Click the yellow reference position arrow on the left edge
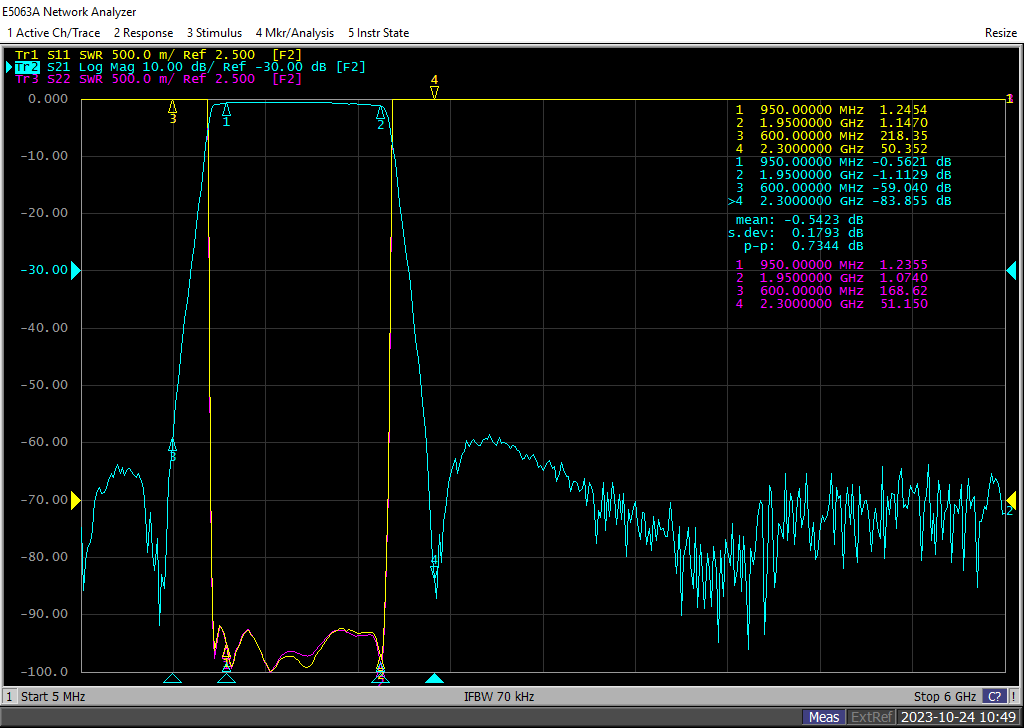This screenshot has width=1024, height=728. coord(75,499)
